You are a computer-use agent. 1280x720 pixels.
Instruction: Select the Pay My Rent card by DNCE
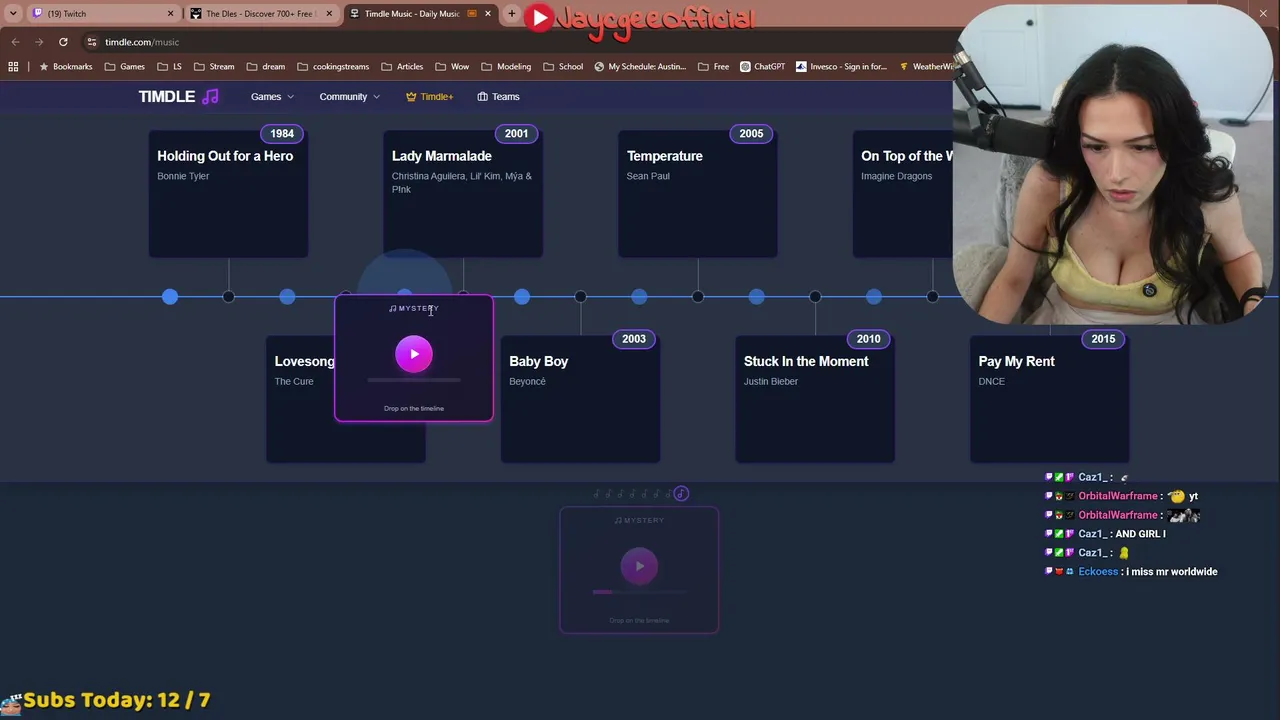tap(1050, 399)
